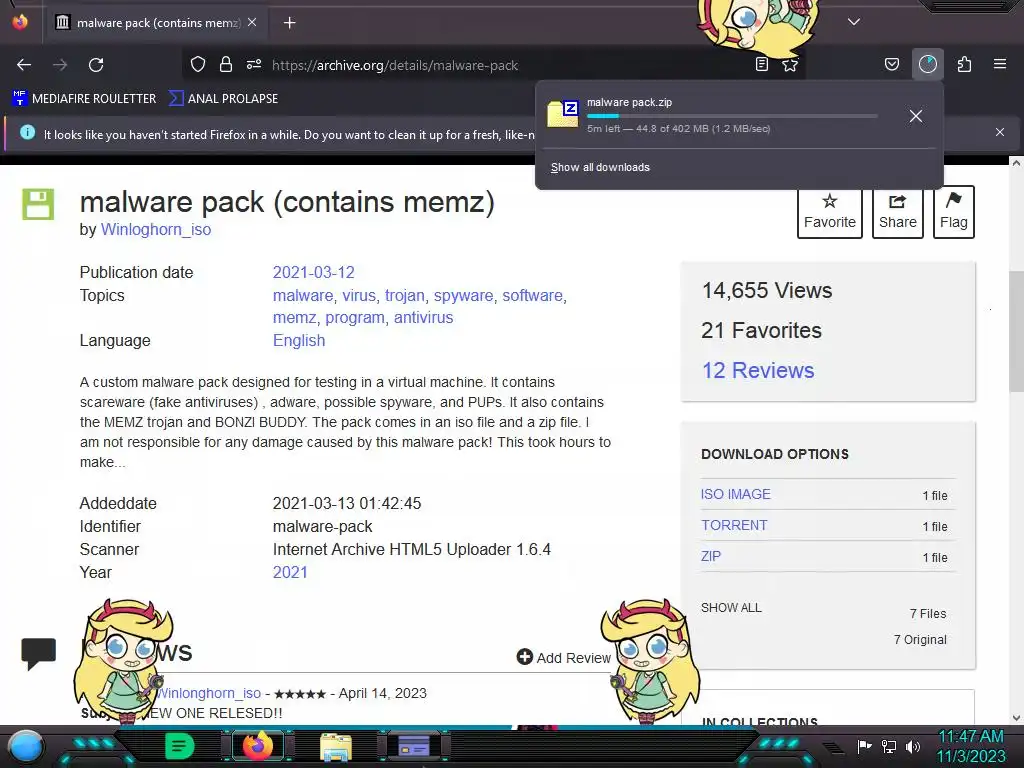
Task: Open the network tray icon
Action: point(889,746)
